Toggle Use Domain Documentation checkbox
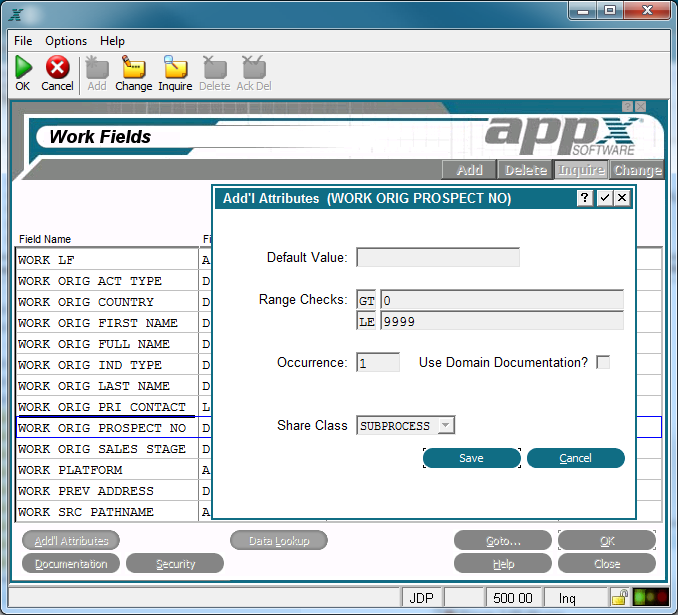 603,362
